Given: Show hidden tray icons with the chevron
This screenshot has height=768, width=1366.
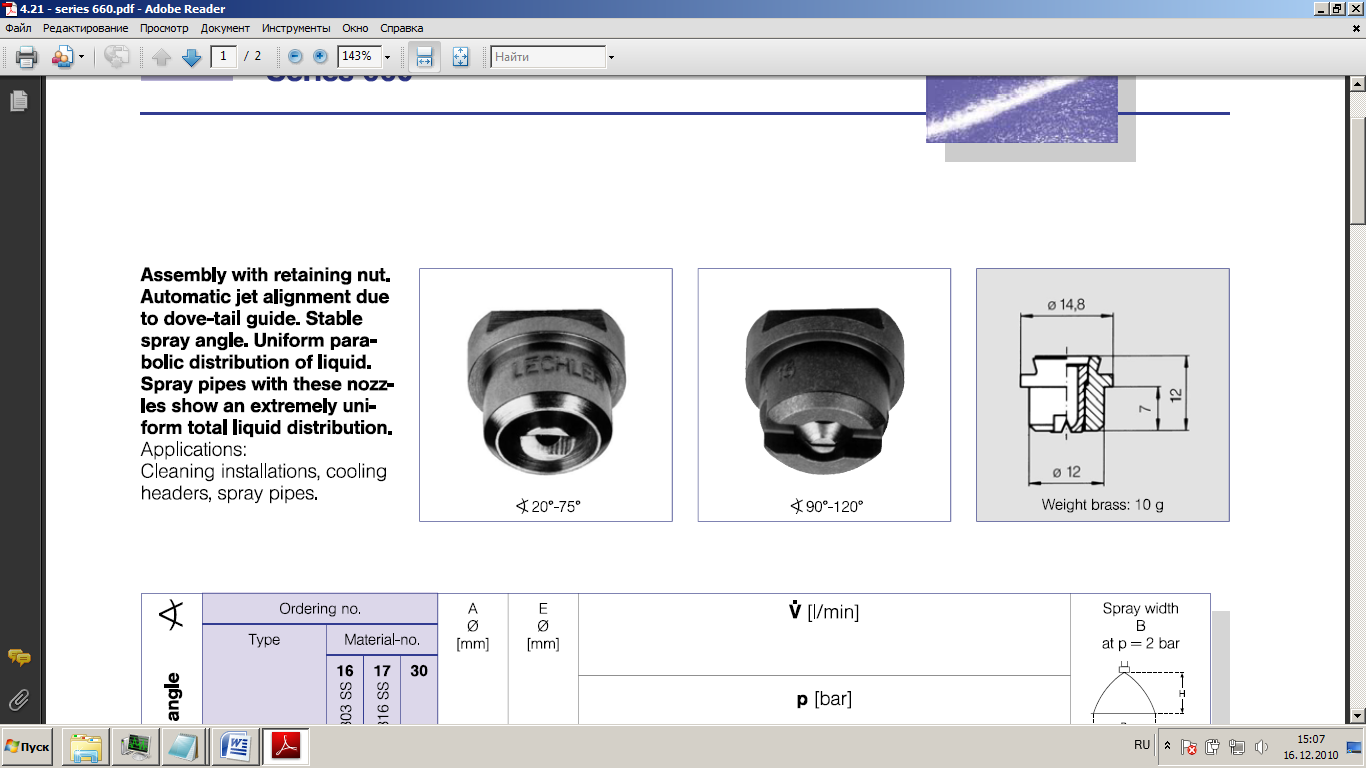Looking at the screenshot, I should 1167,747.
